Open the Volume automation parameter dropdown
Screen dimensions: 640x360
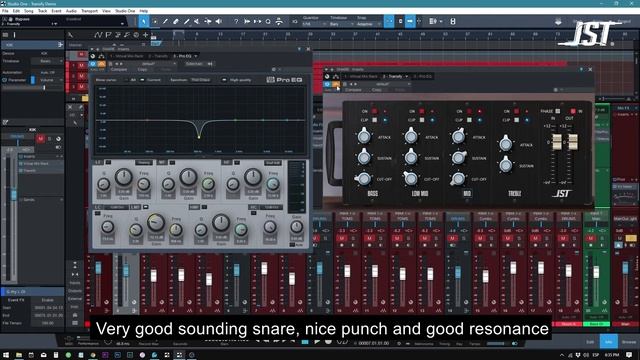point(51,80)
